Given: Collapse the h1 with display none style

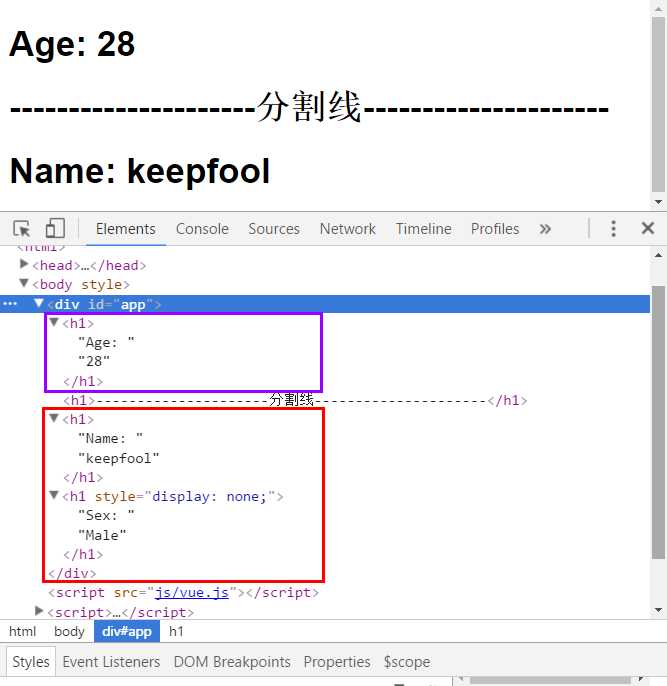Looking at the screenshot, I should [54, 496].
